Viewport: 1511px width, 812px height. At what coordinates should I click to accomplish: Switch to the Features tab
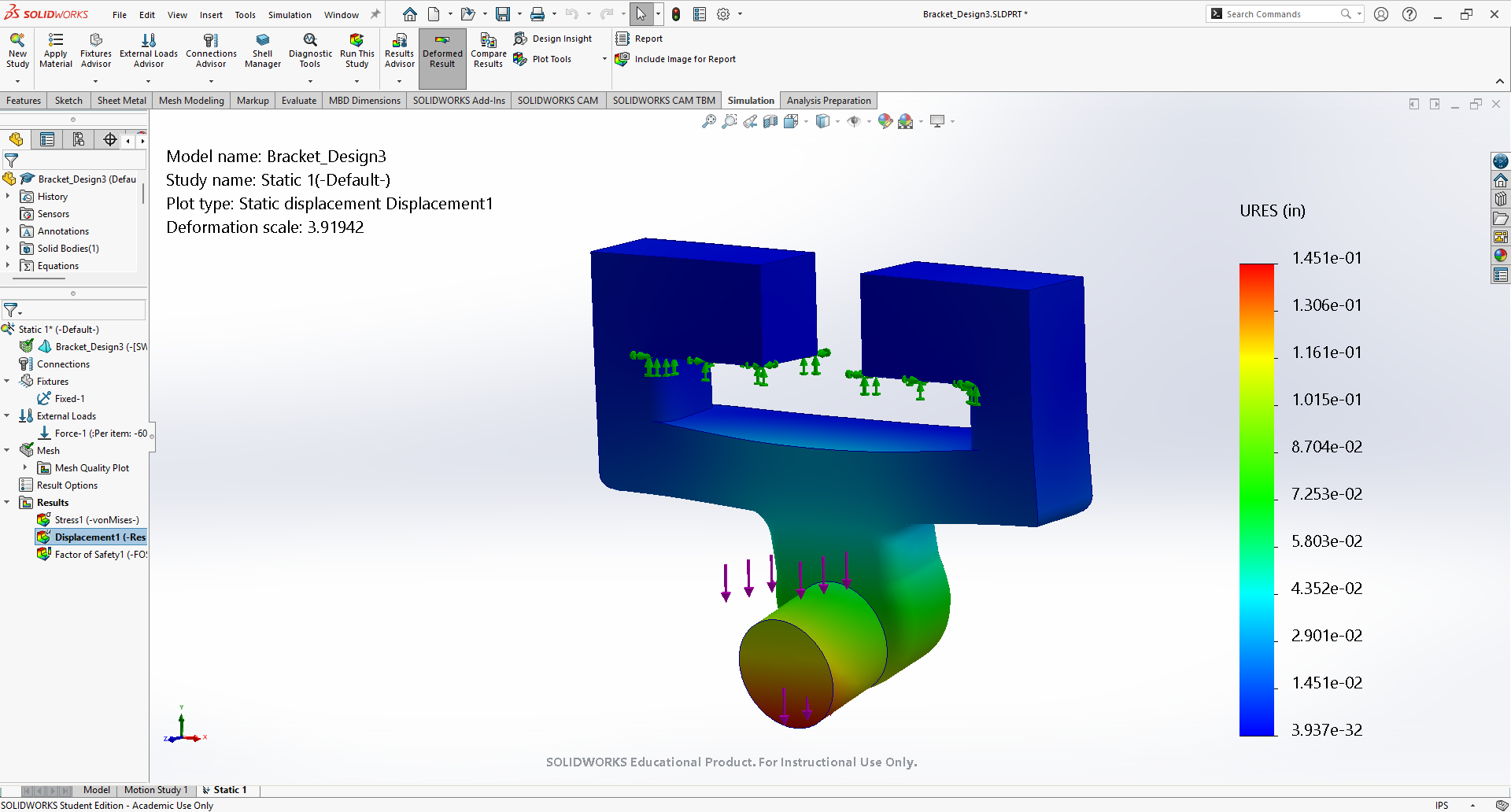[x=24, y=101]
